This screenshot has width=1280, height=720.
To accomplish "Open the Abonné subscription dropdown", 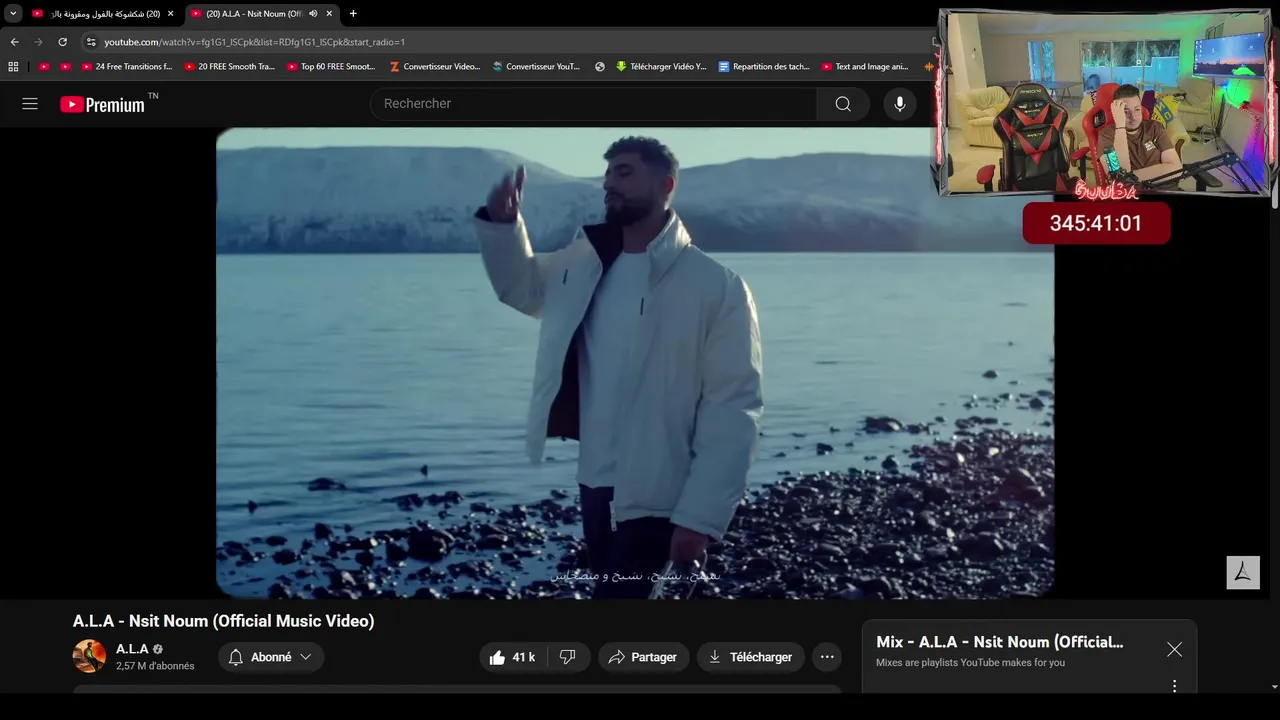I will (x=271, y=657).
